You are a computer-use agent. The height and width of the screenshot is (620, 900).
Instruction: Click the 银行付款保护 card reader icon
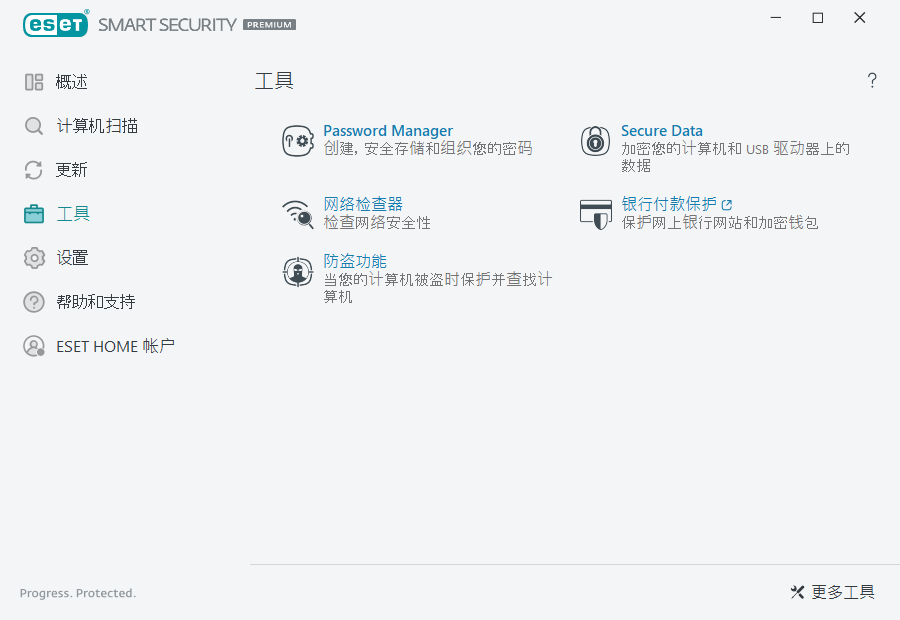point(596,214)
